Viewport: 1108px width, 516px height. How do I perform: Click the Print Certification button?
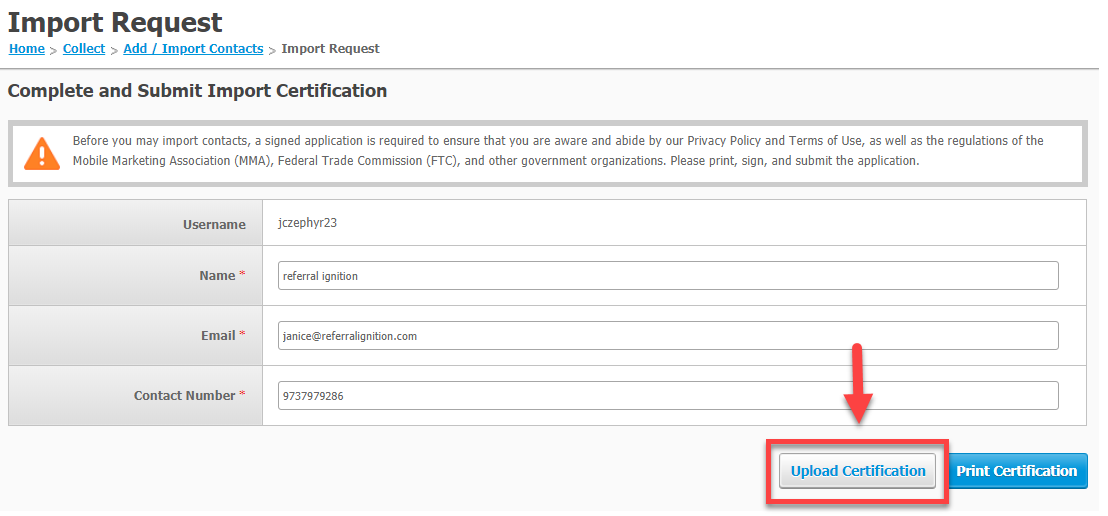(x=1017, y=471)
